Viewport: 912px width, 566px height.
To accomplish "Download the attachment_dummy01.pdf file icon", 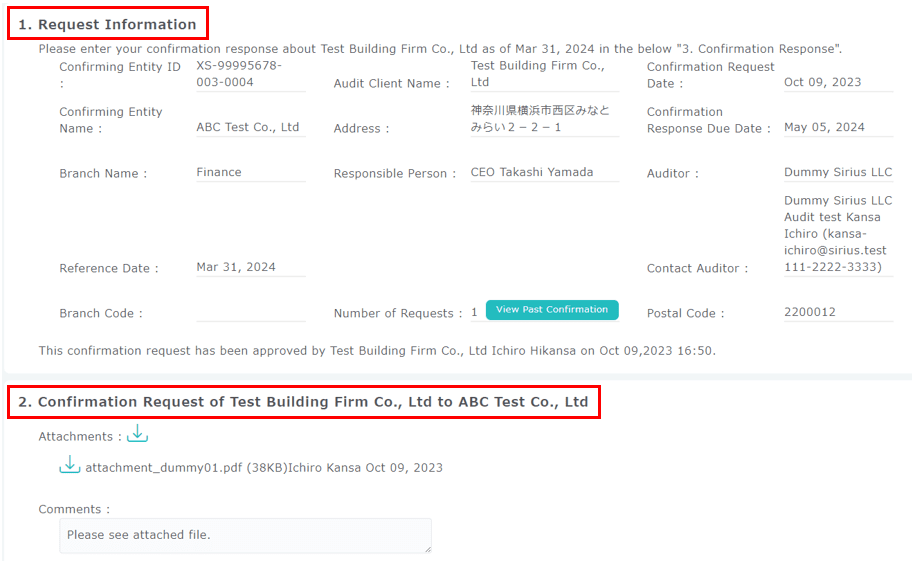I will (69, 466).
